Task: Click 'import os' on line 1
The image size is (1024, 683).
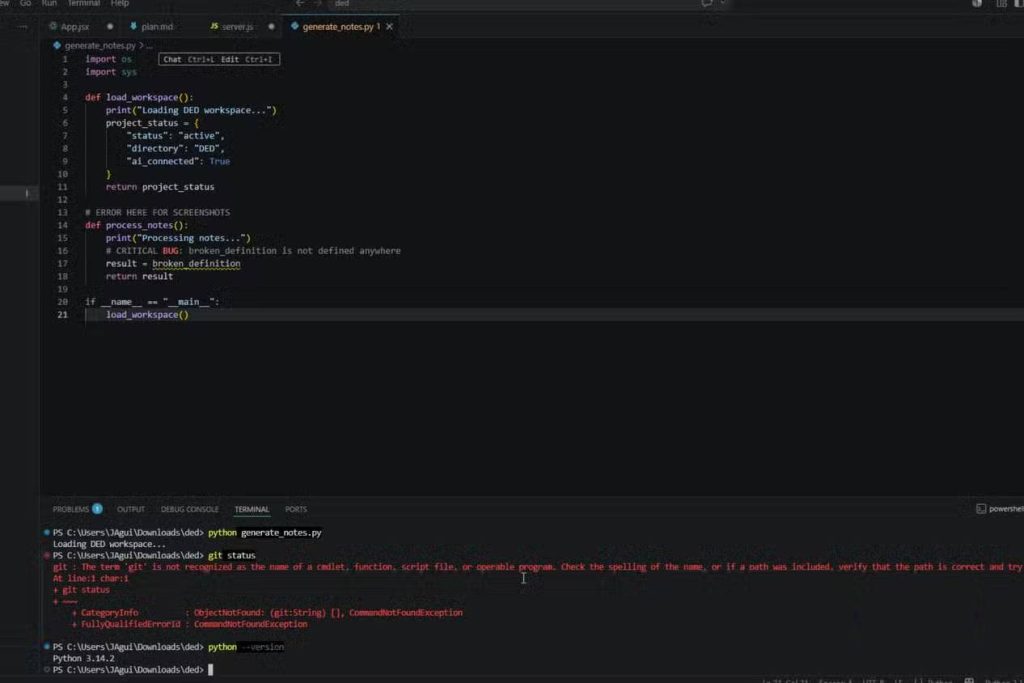Action: (108, 59)
